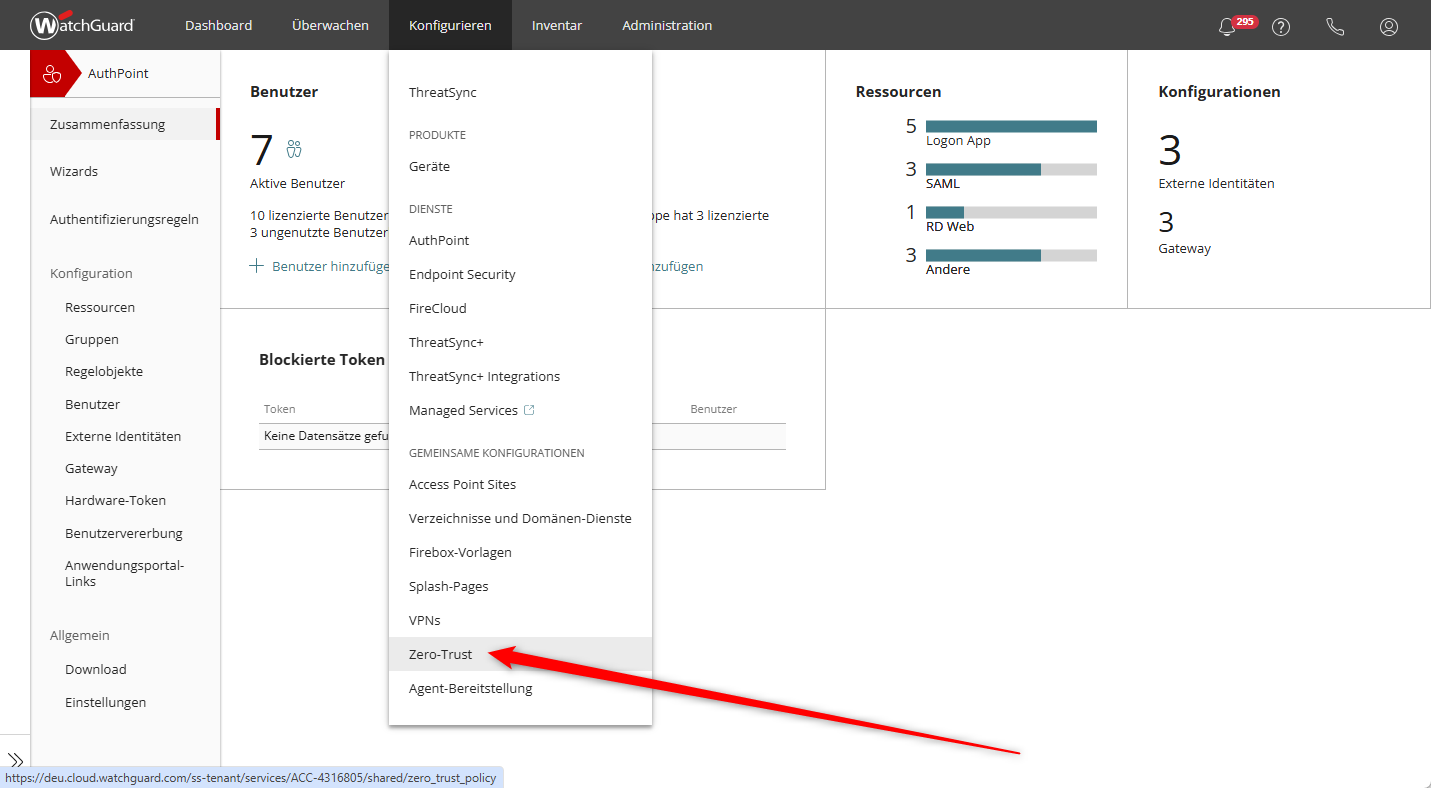
Task: Click the notifications bell icon
Action: pos(1227,27)
